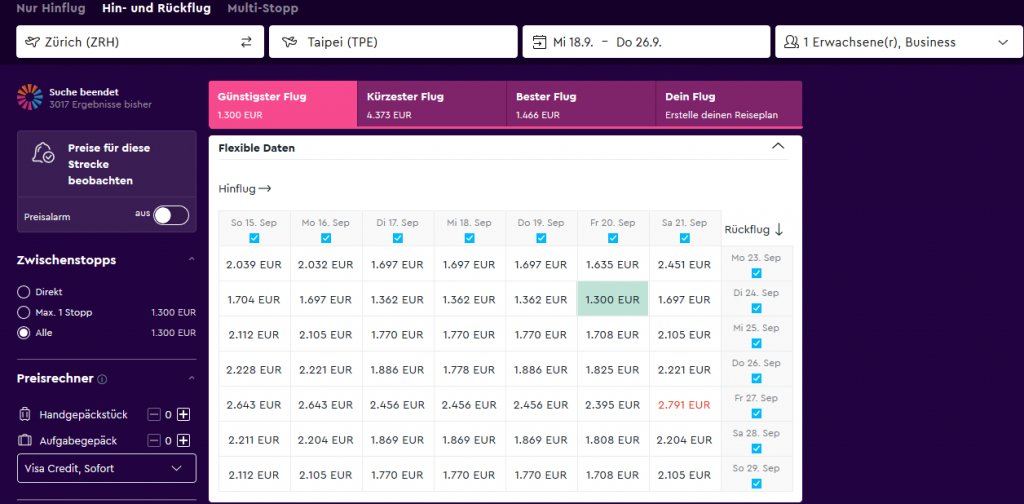Uncheck the Di 17. Sep outbound checkbox
The height and width of the screenshot is (504, 1024).
coord(398,238)
